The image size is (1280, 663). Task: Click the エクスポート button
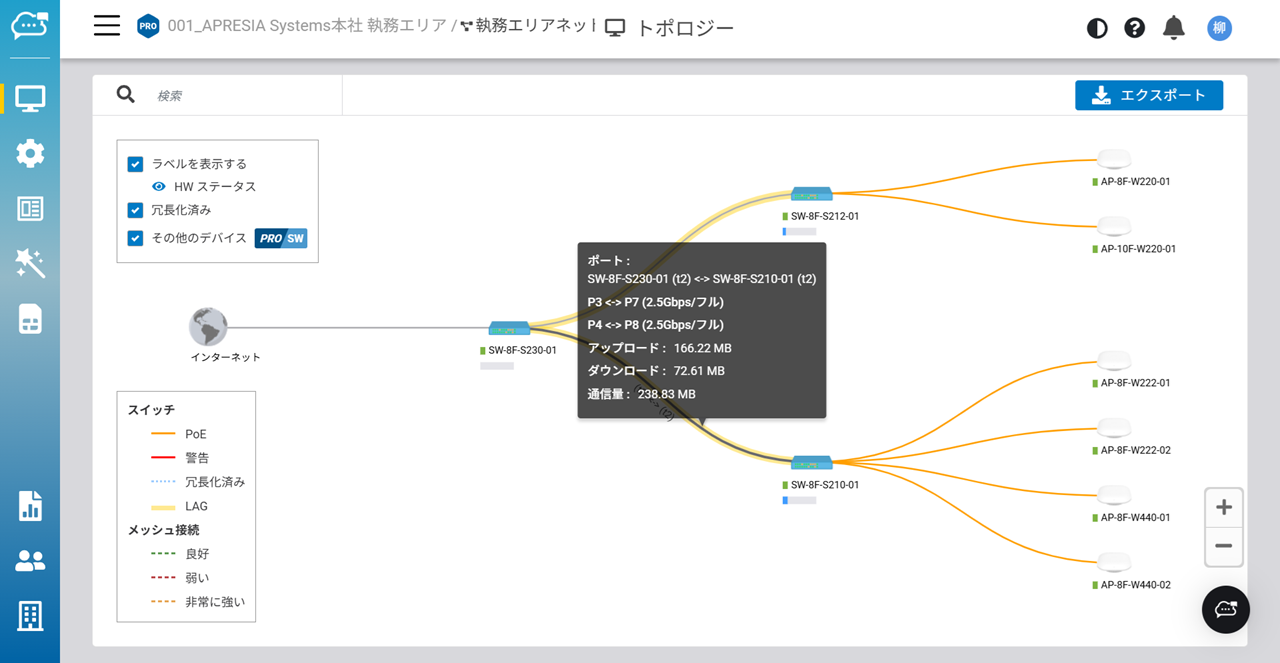coord(1148,95)
